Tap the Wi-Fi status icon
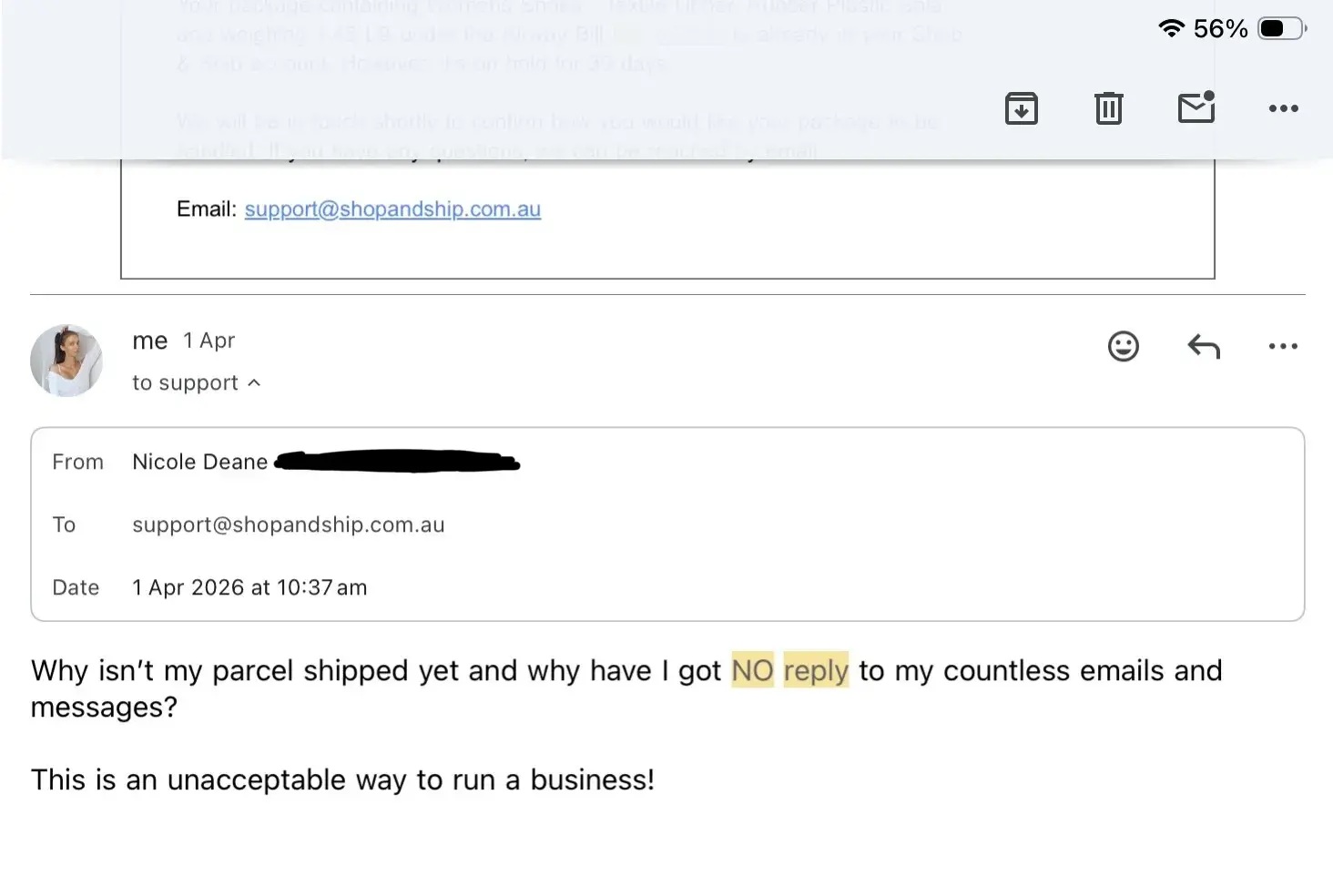Screen dimensions: 1333x896 click(1171, 28)
